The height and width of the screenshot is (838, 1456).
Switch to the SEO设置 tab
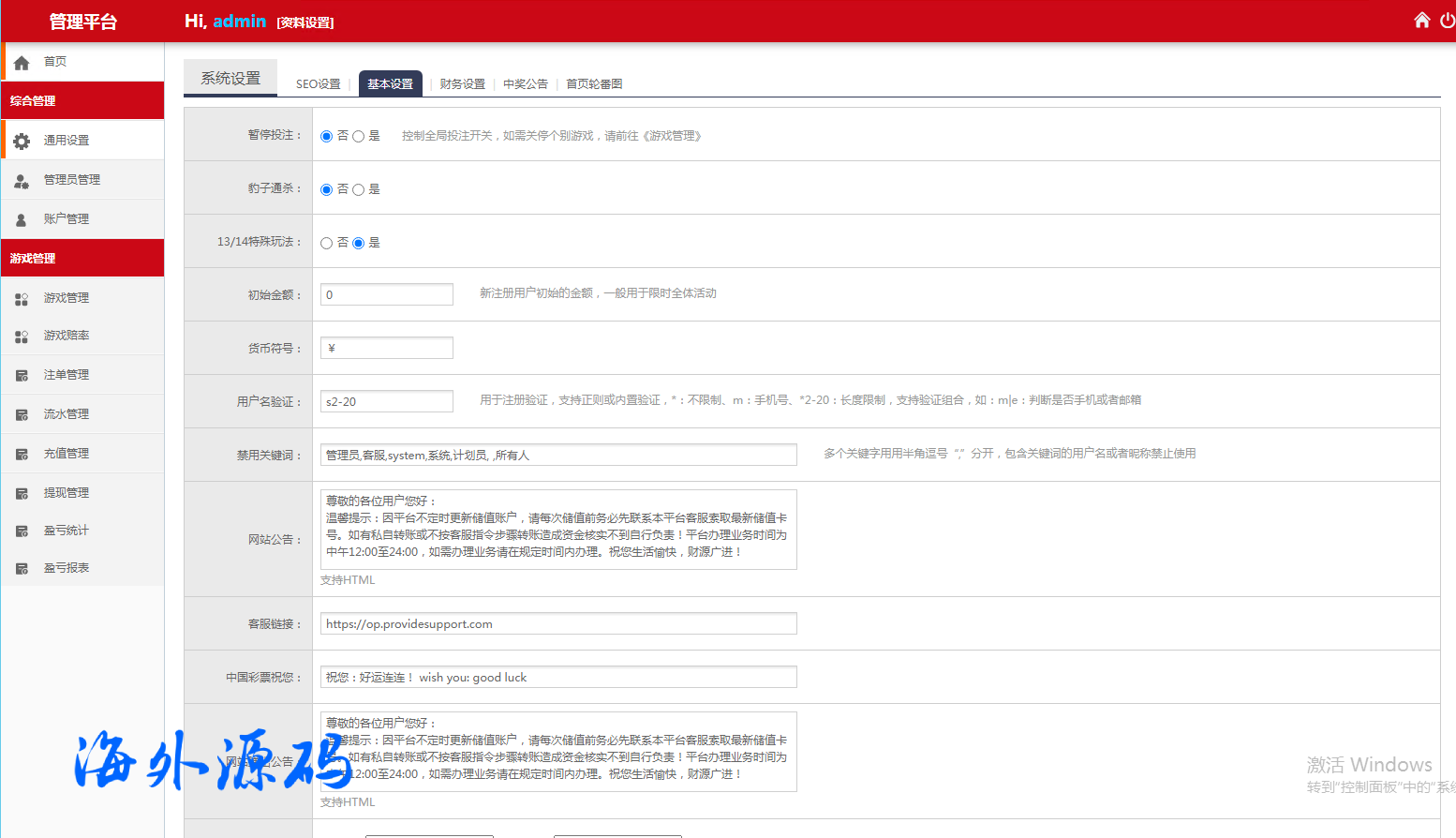(319, 84)
